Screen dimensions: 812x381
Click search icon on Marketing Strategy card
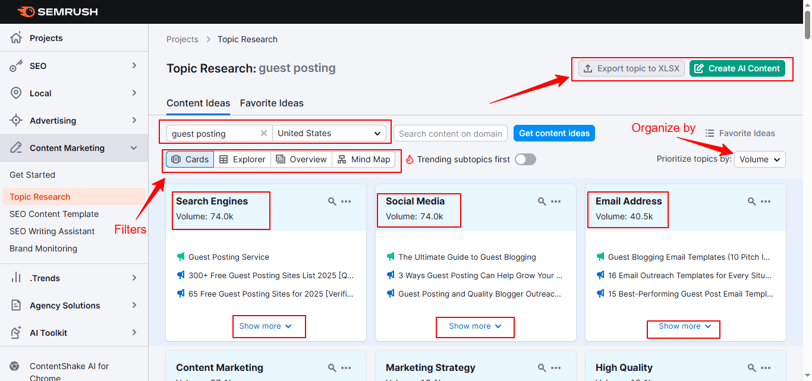542,368
